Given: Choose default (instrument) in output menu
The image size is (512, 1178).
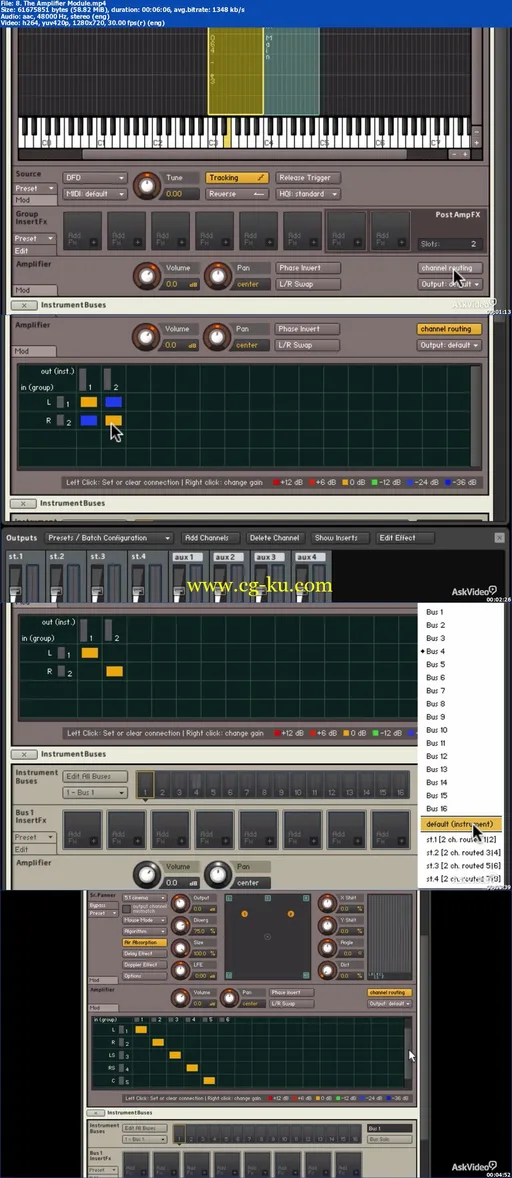Looking at the screenshot, I should [x=461, y=824].
